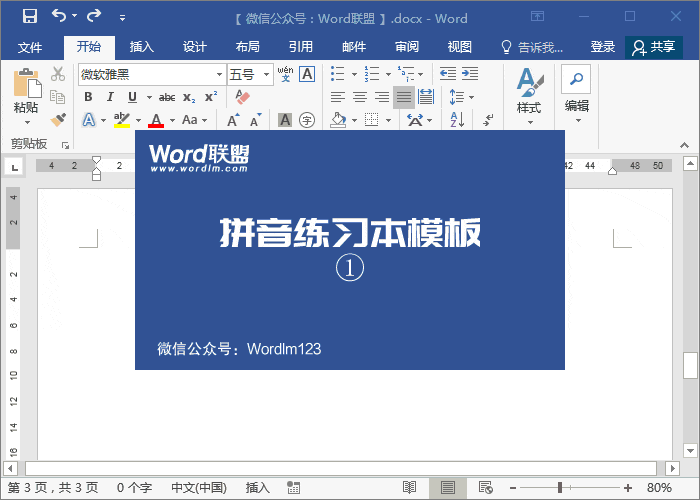
Task: Save the document using the floppy icon
Action: click(x=30, y=17)
